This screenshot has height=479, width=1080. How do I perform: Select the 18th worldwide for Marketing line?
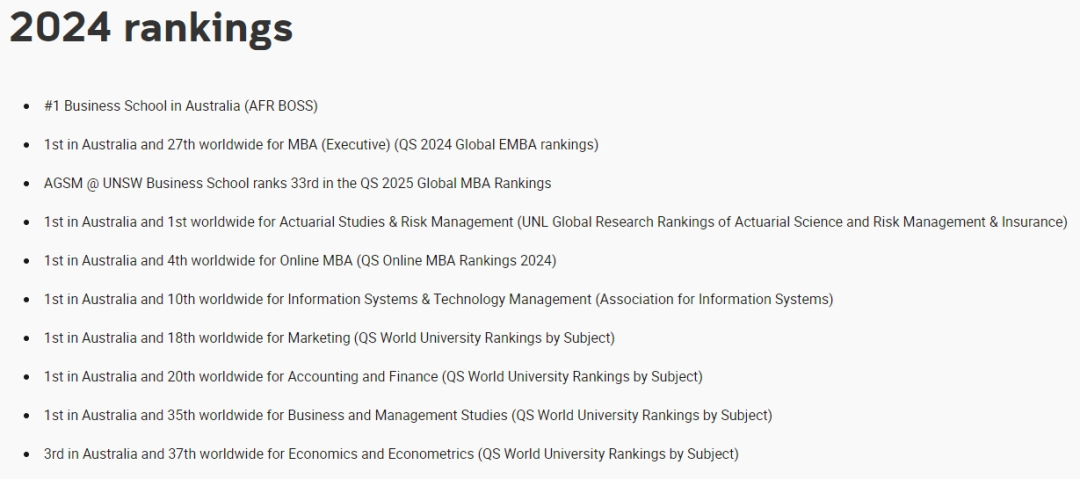pos(329,338)
